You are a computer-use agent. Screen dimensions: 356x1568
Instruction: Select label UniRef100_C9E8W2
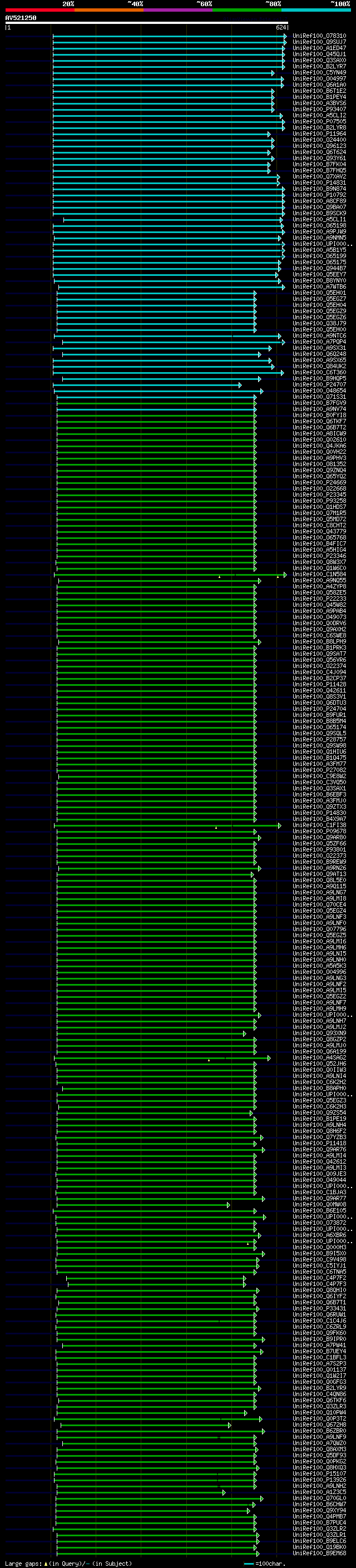pos(319,776)
